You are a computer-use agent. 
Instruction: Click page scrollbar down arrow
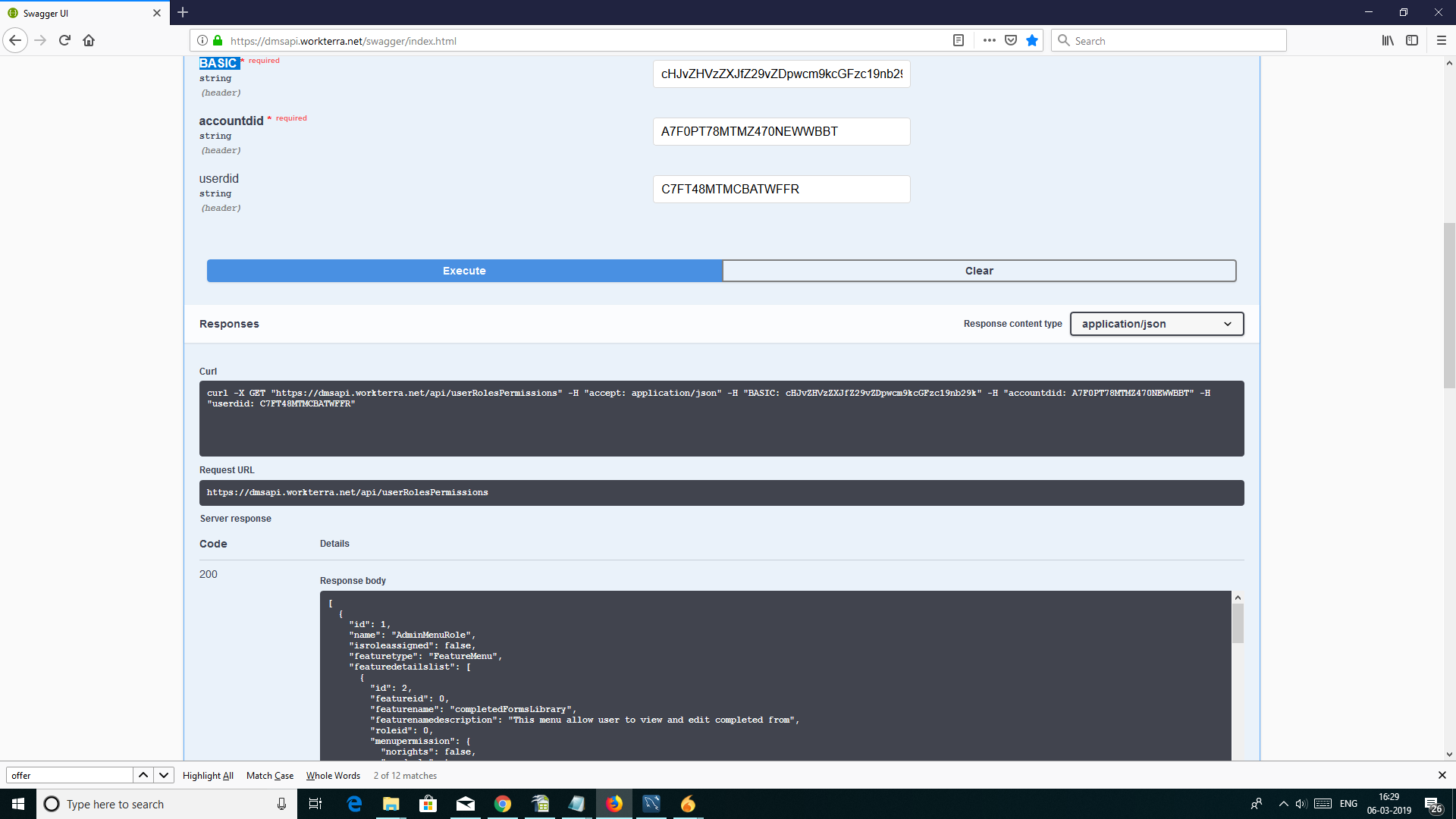pos(1449,755)
